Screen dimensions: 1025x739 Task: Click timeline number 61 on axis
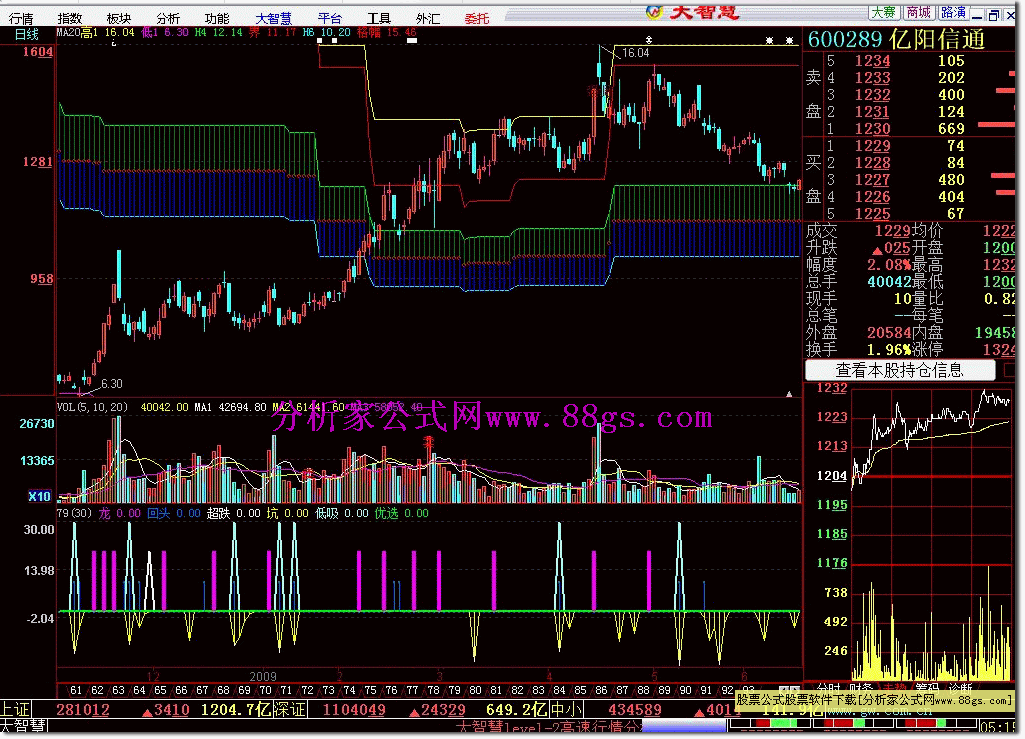[76, 690]
